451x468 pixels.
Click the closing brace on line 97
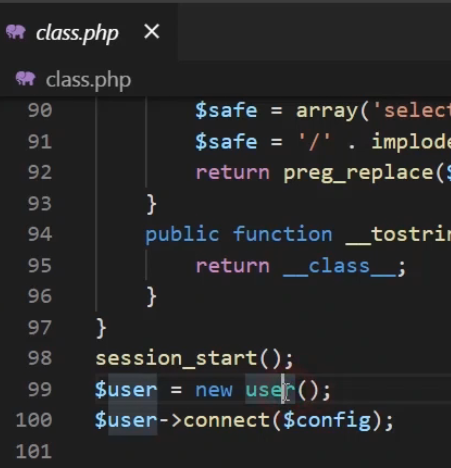(x=101, y=328)
